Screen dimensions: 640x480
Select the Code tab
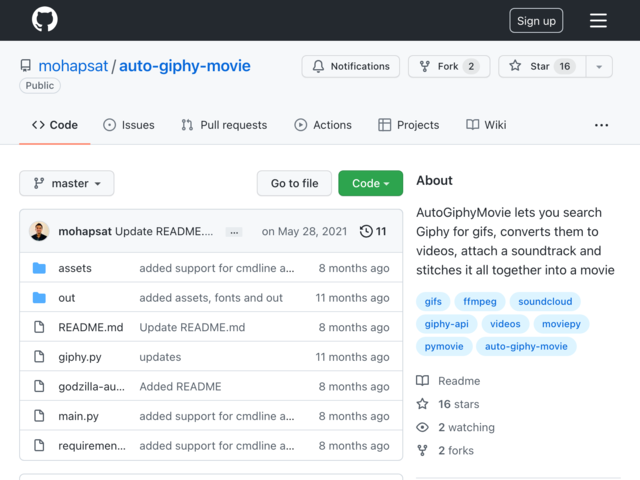(x=55, y=125)
